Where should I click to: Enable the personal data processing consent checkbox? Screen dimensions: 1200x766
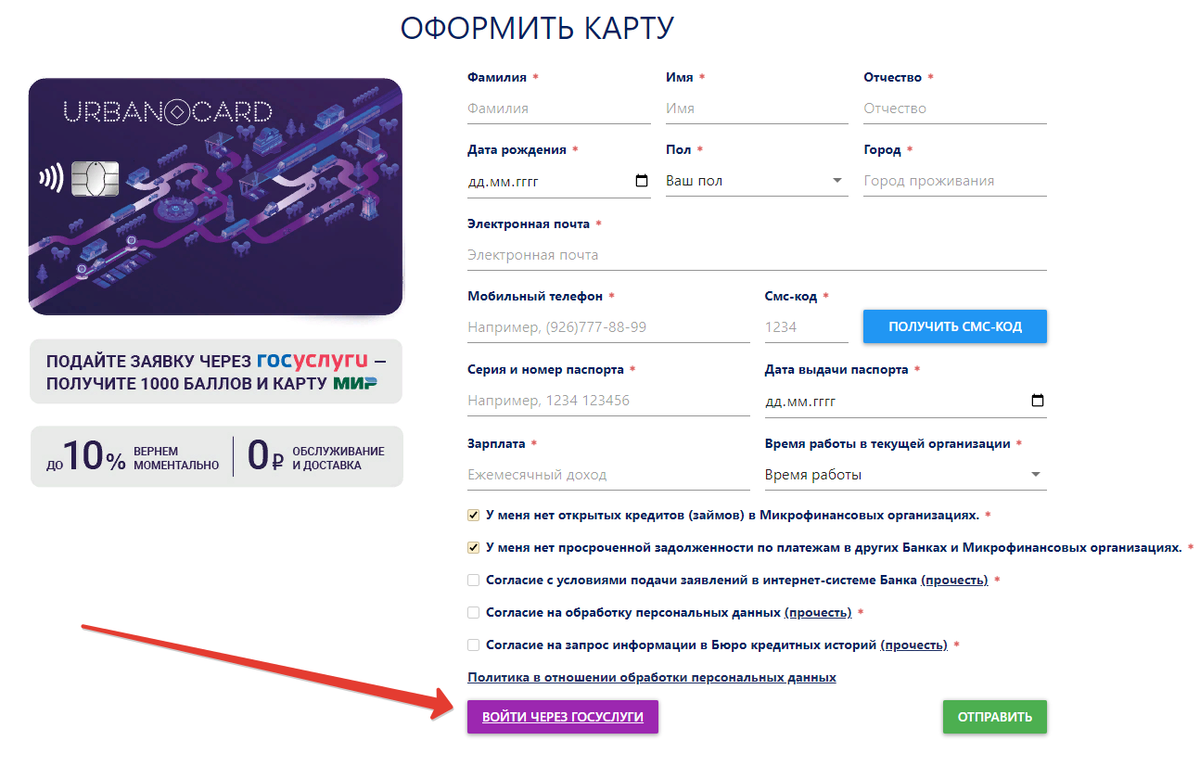tap(472, 612)
